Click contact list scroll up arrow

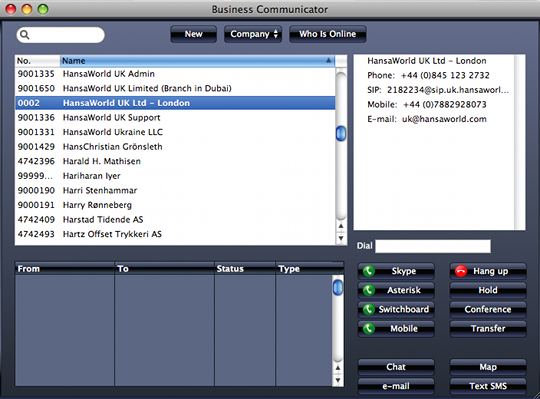[341, 226]
